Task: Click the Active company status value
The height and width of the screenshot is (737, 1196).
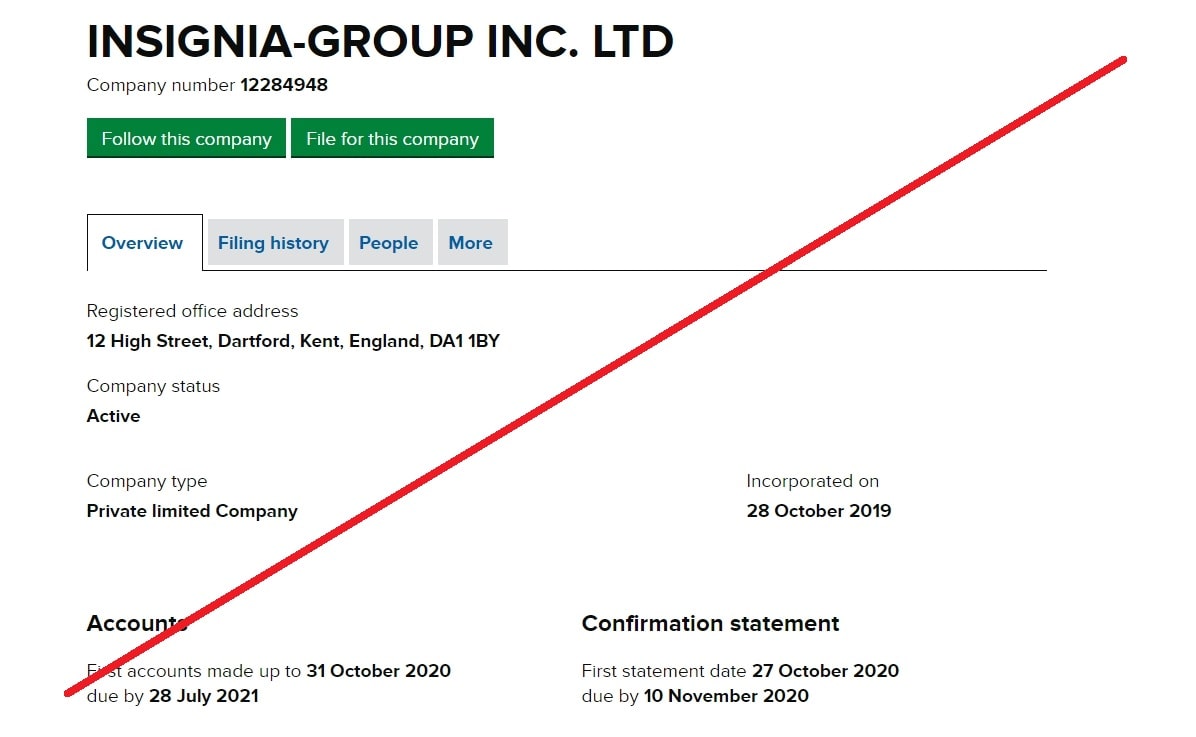Action: 114,416
